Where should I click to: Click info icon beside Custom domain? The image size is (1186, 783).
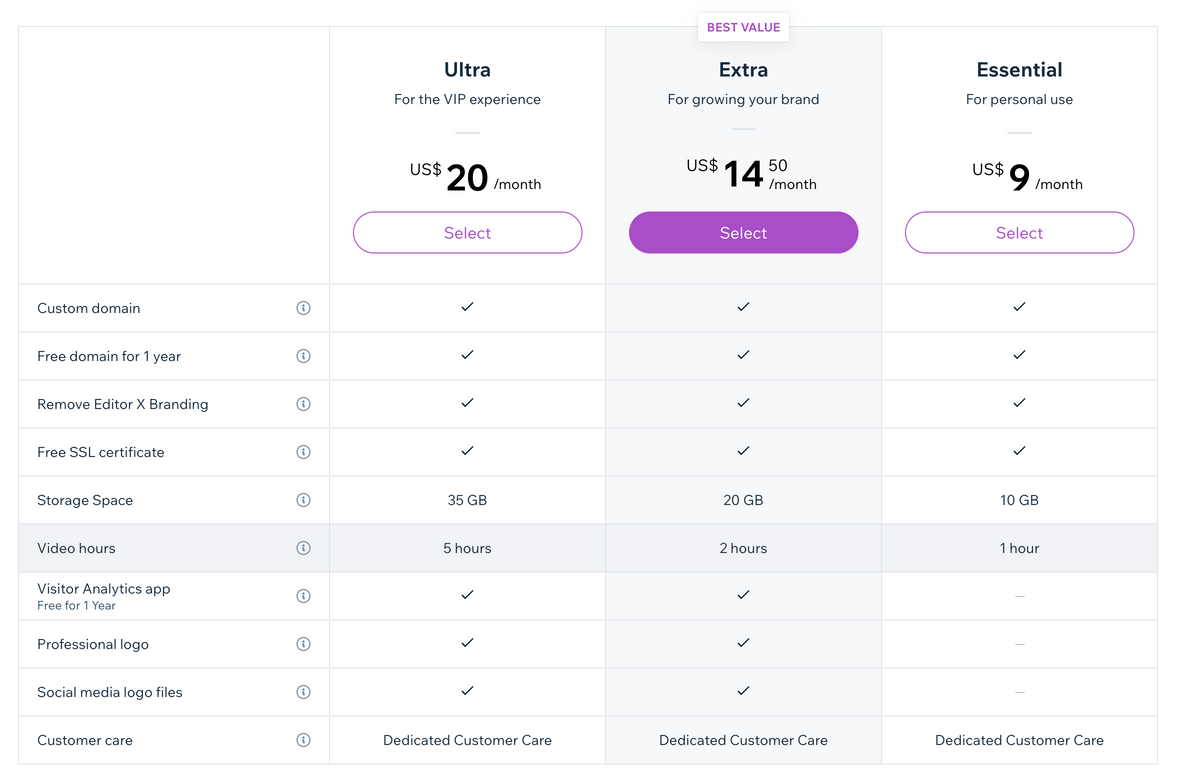(303, 308)
